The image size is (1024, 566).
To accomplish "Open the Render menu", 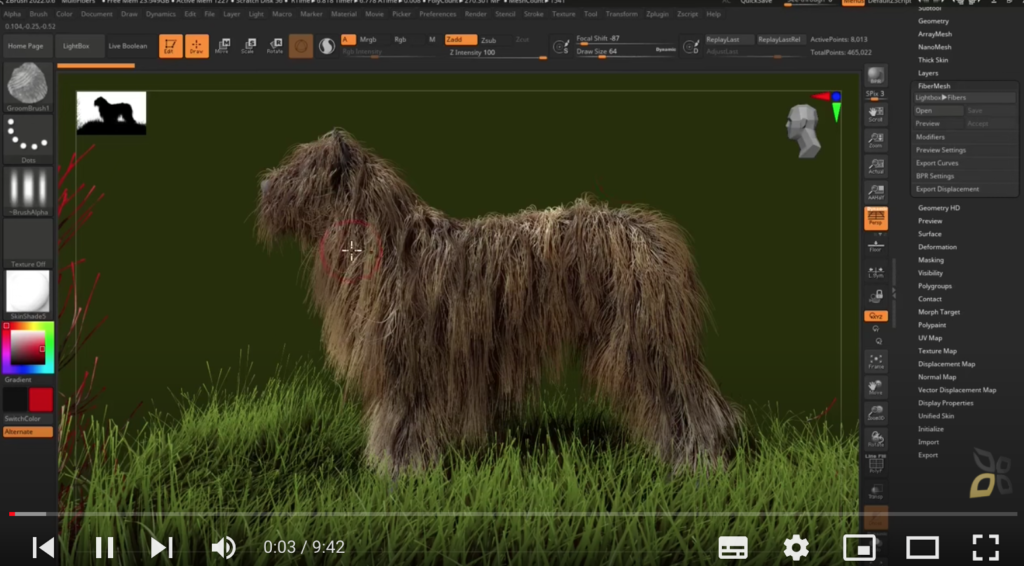I will pyautogui.click(x=475, y=14).
